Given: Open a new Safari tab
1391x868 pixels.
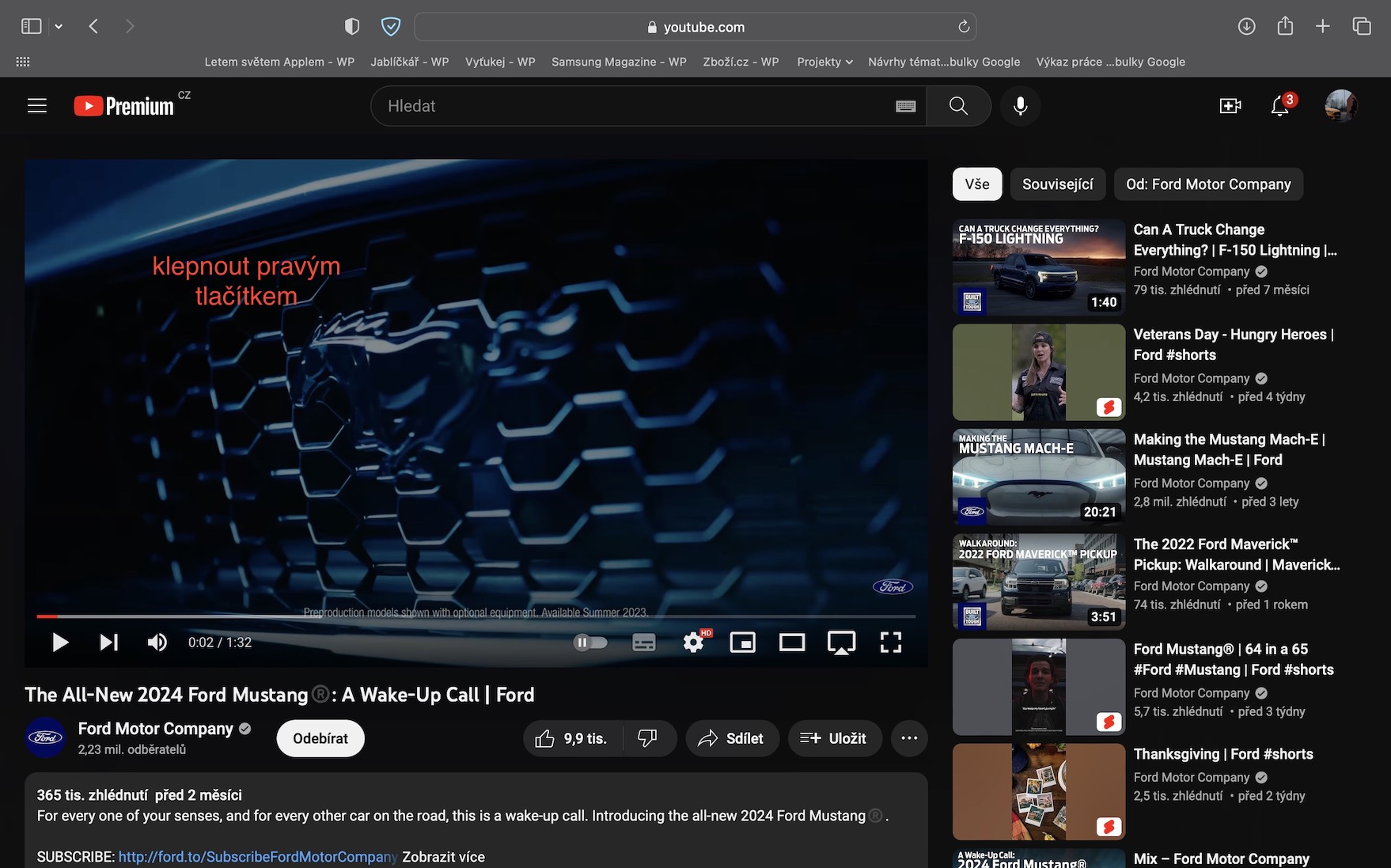Looking at the screenshot, I should (1323, 27).
